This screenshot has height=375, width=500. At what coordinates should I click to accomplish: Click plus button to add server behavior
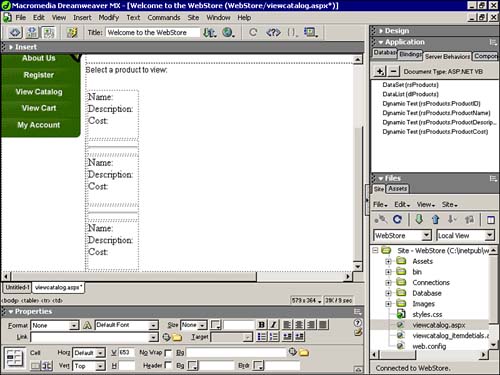point(380,71)
